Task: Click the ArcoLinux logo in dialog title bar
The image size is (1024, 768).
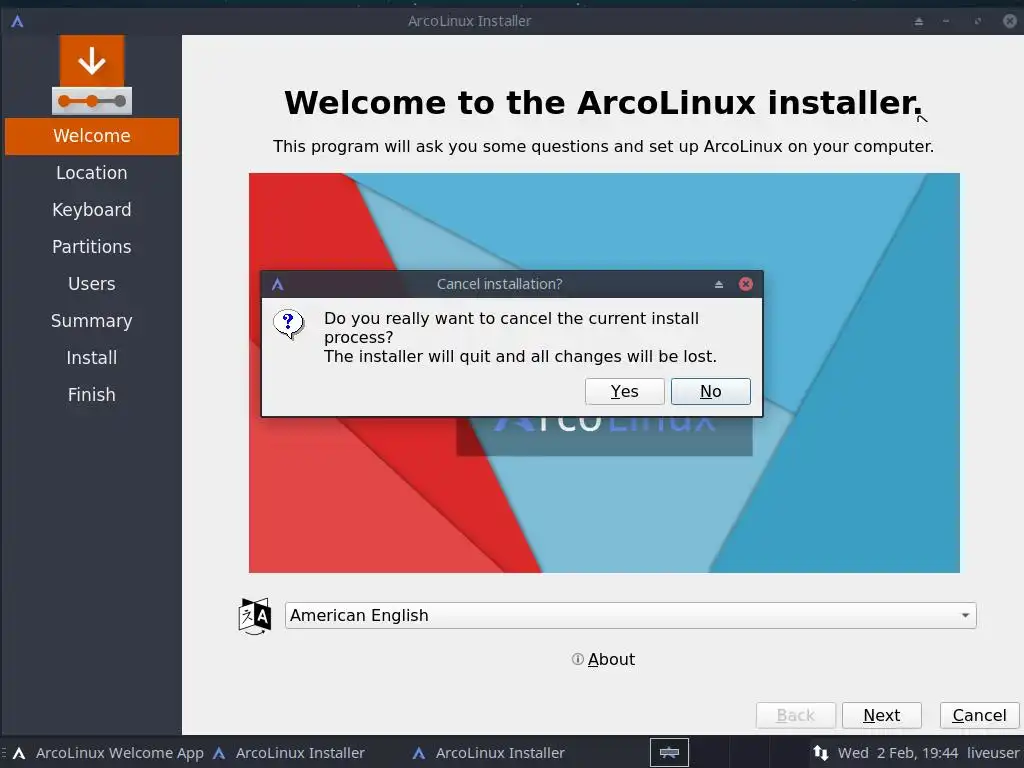Action: click(x=278, y=284)
